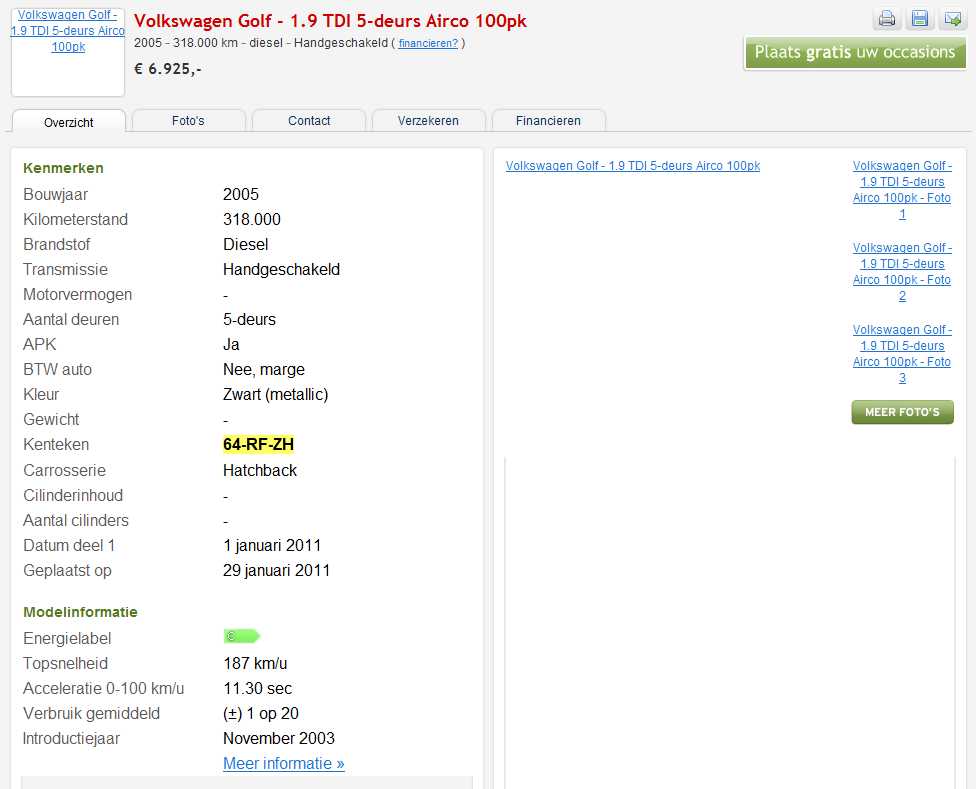The image size is (976, 789).
Task: Click the Aantal deuren value 5-deurs
Action: [x=249, y=319]
